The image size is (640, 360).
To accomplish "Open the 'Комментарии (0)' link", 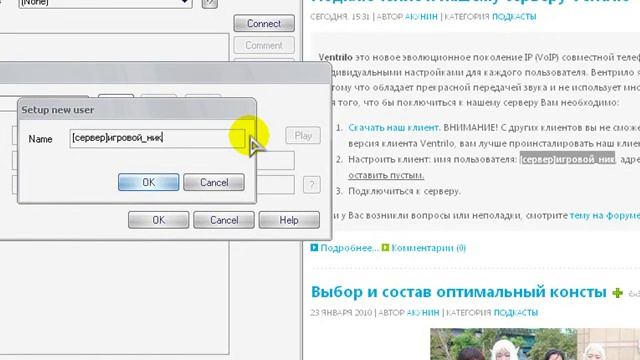I will pyautogui.click(x=429, y=248).
